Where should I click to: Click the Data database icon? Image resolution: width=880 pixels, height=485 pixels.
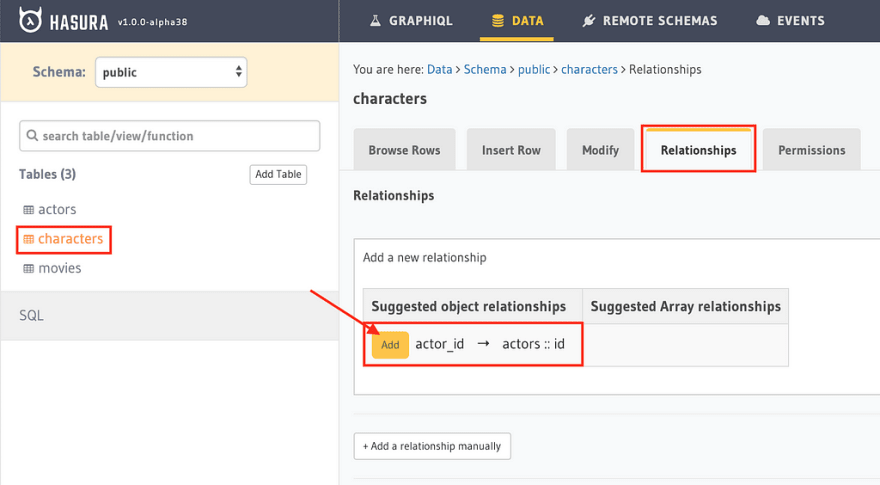point(498,21)
